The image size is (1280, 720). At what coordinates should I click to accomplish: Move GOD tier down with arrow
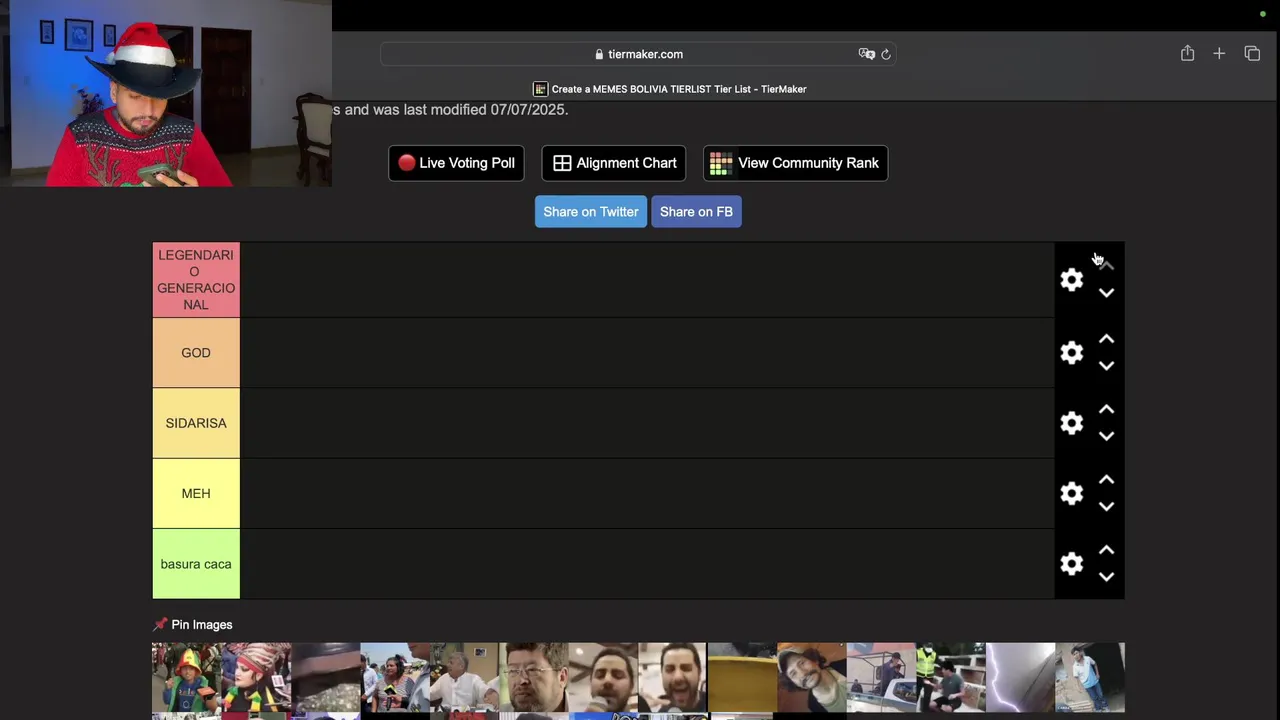click(x=1106, y=366)
